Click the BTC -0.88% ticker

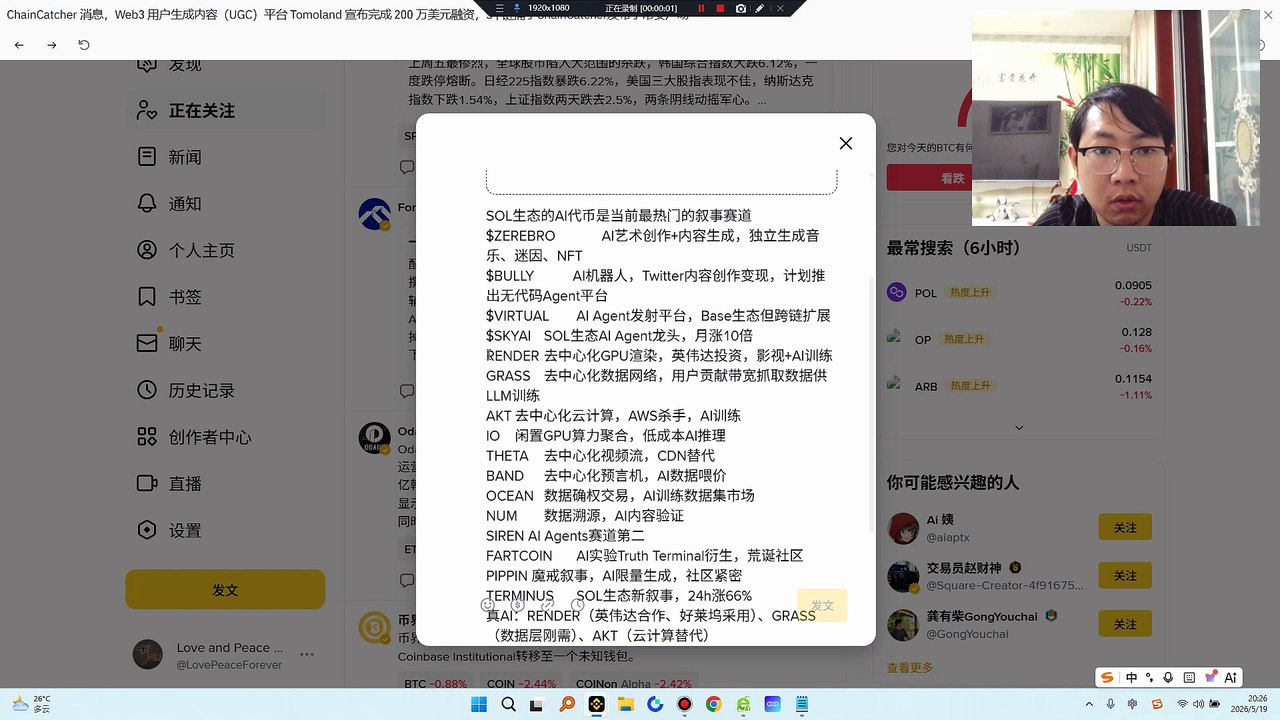[x=435, y=684]
